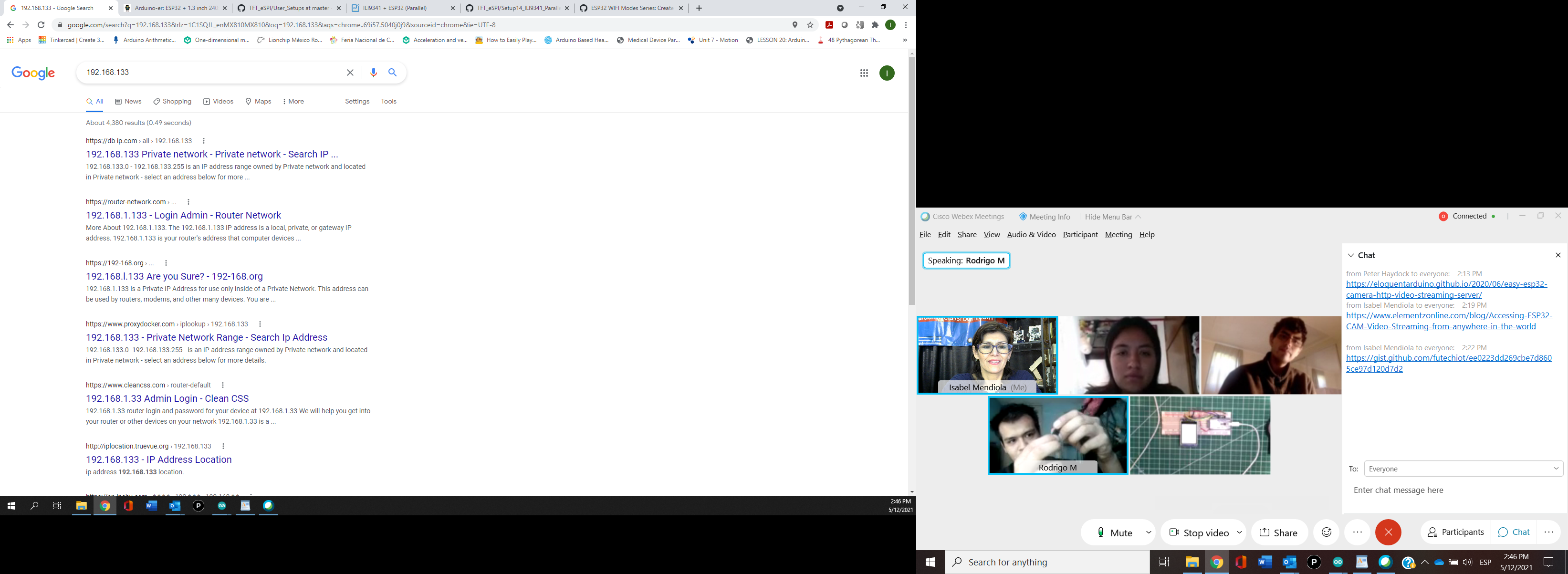
Task: Open Outlook in the taskbar beside the search box
Action: (1289, 563)
